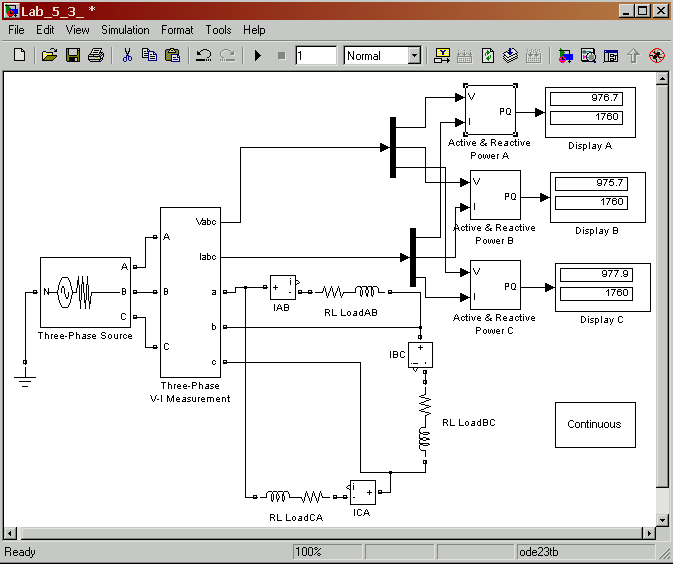Click the simulation stop time field
The height and width of the screenshot is (564, 673).
316,56
